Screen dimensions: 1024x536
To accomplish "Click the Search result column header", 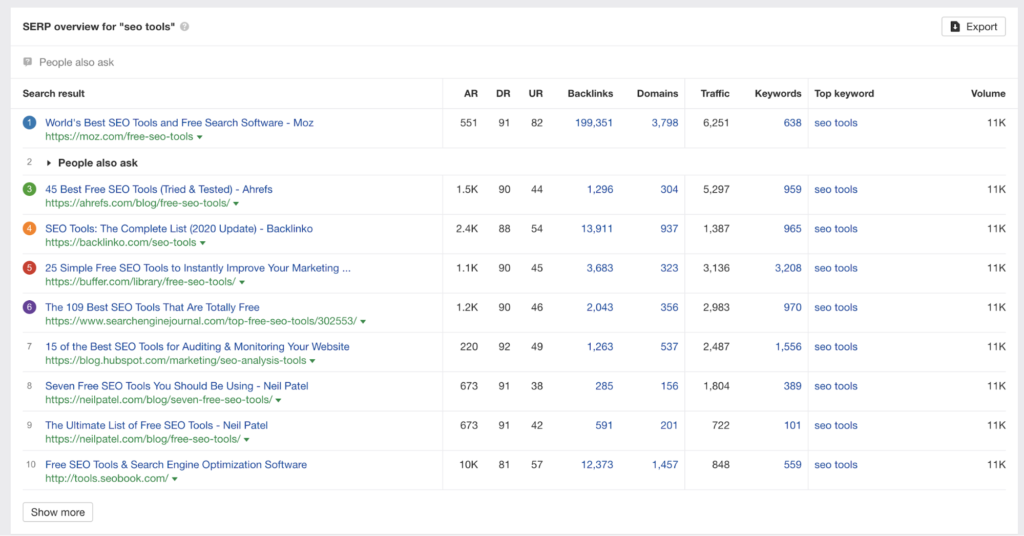I will [54, 93].
